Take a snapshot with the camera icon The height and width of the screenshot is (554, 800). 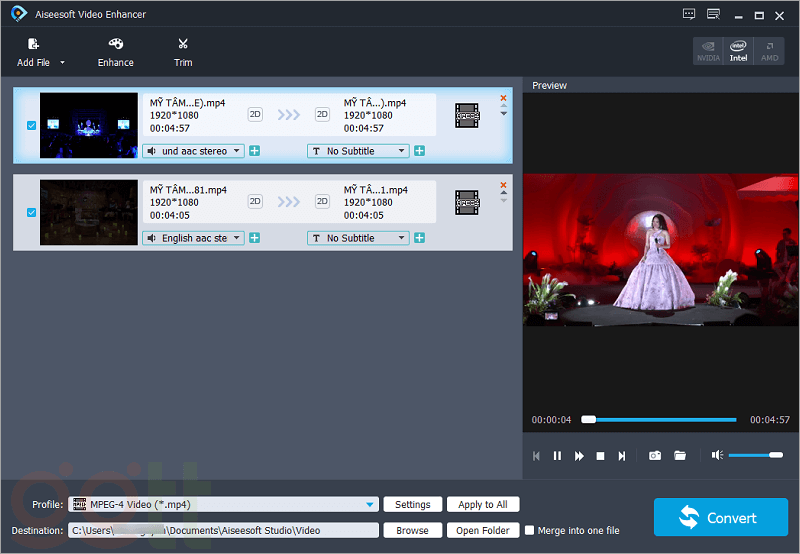655,456
